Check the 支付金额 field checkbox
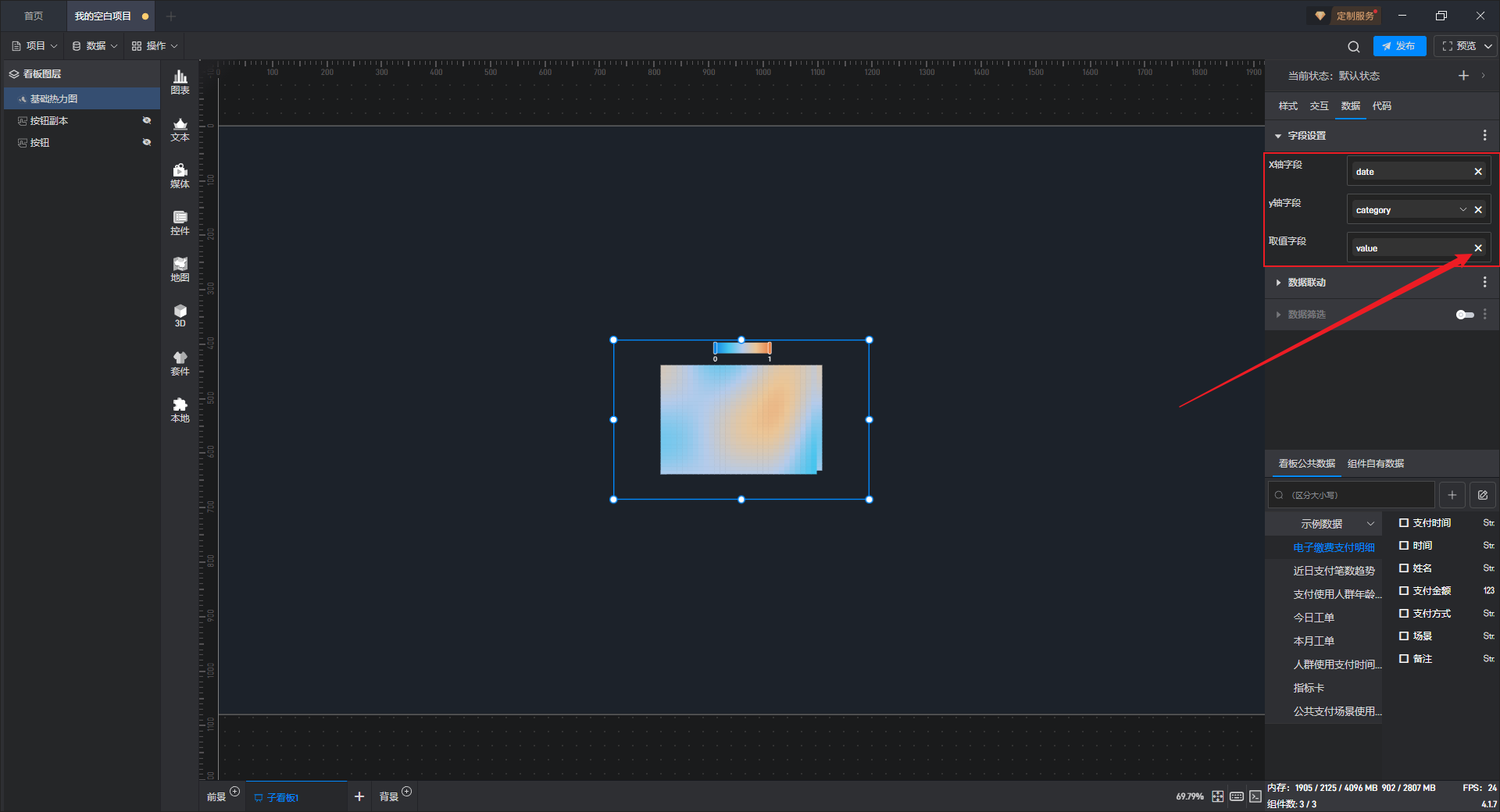The image size is (1500, 812). [1404, 591]
